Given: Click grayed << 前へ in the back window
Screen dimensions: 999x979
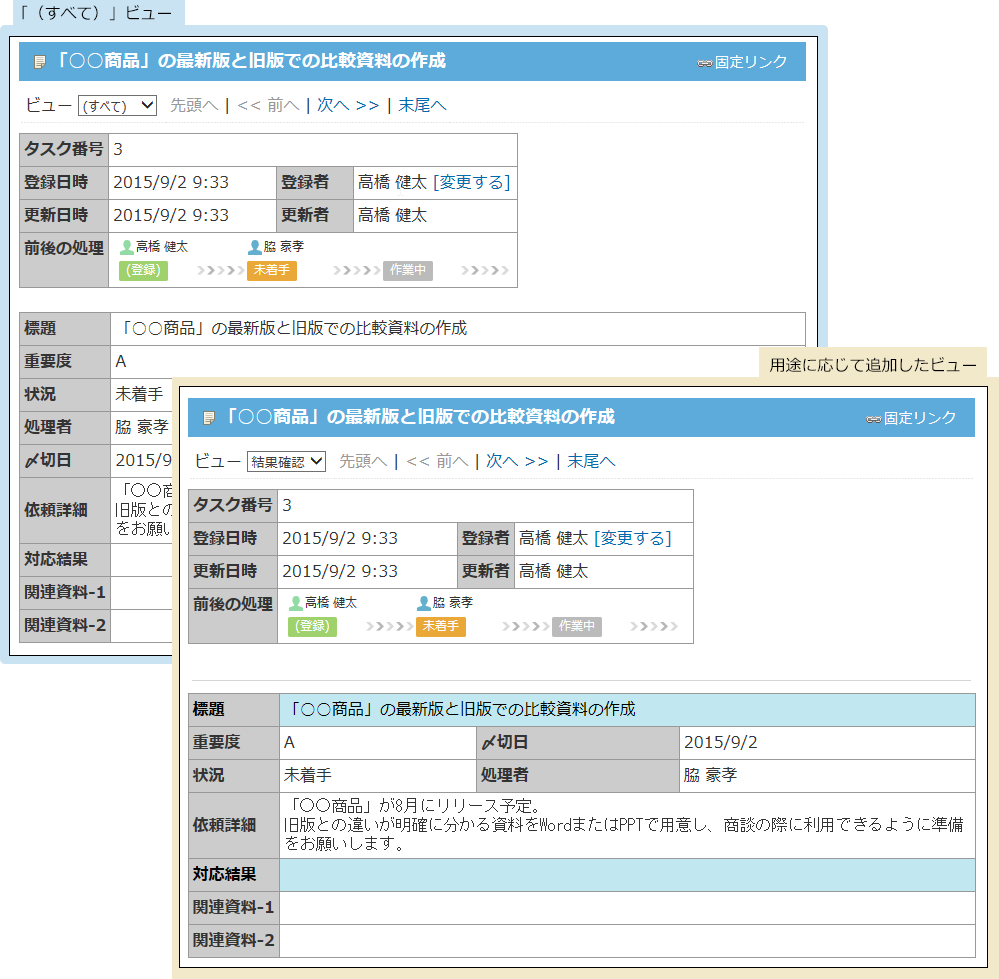Looking at the screenshot, I should [x=268, y=105].
